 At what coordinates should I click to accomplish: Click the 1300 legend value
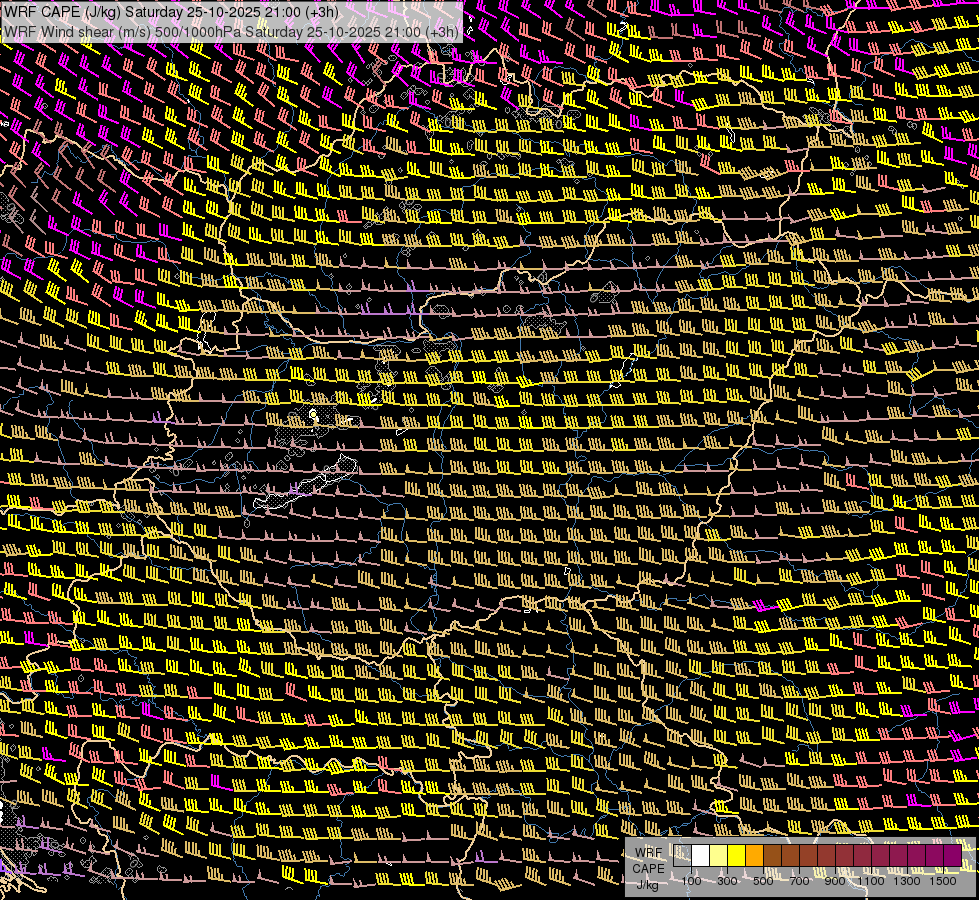(x=907, y=881)
